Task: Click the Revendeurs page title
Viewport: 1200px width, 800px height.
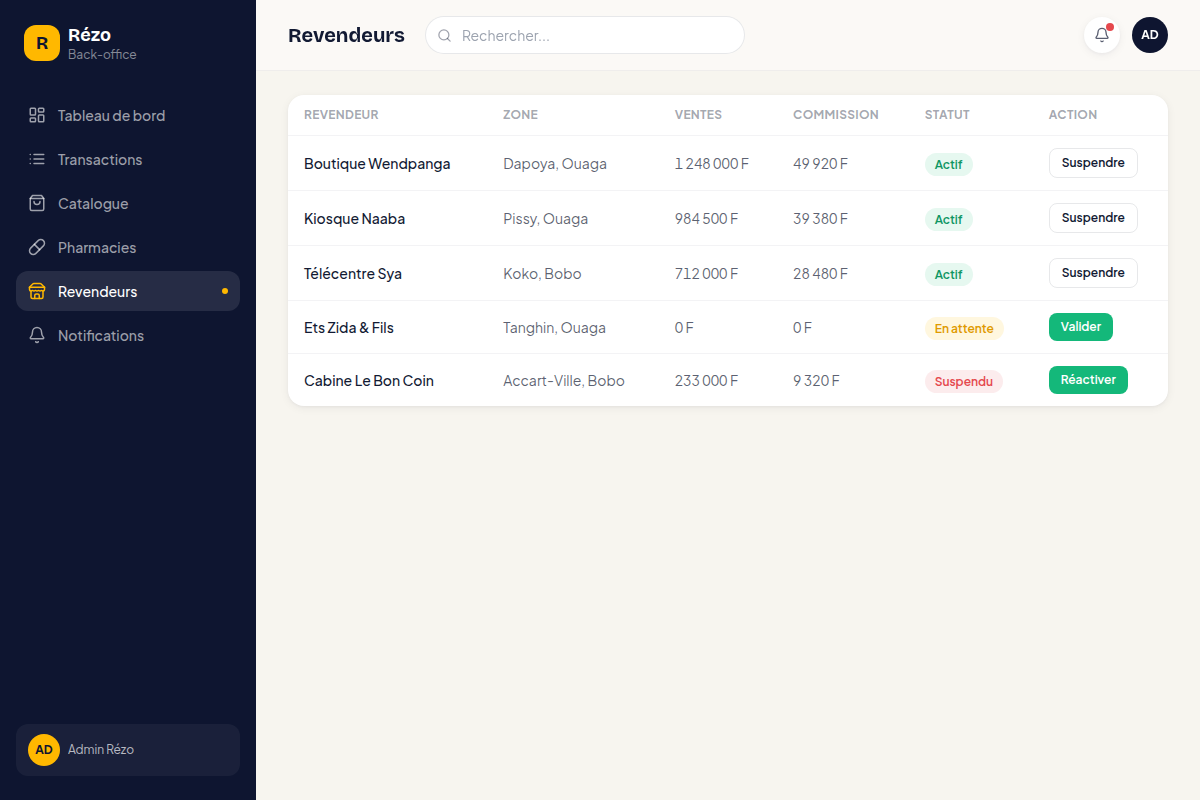Action: click(x=346, y=35)
